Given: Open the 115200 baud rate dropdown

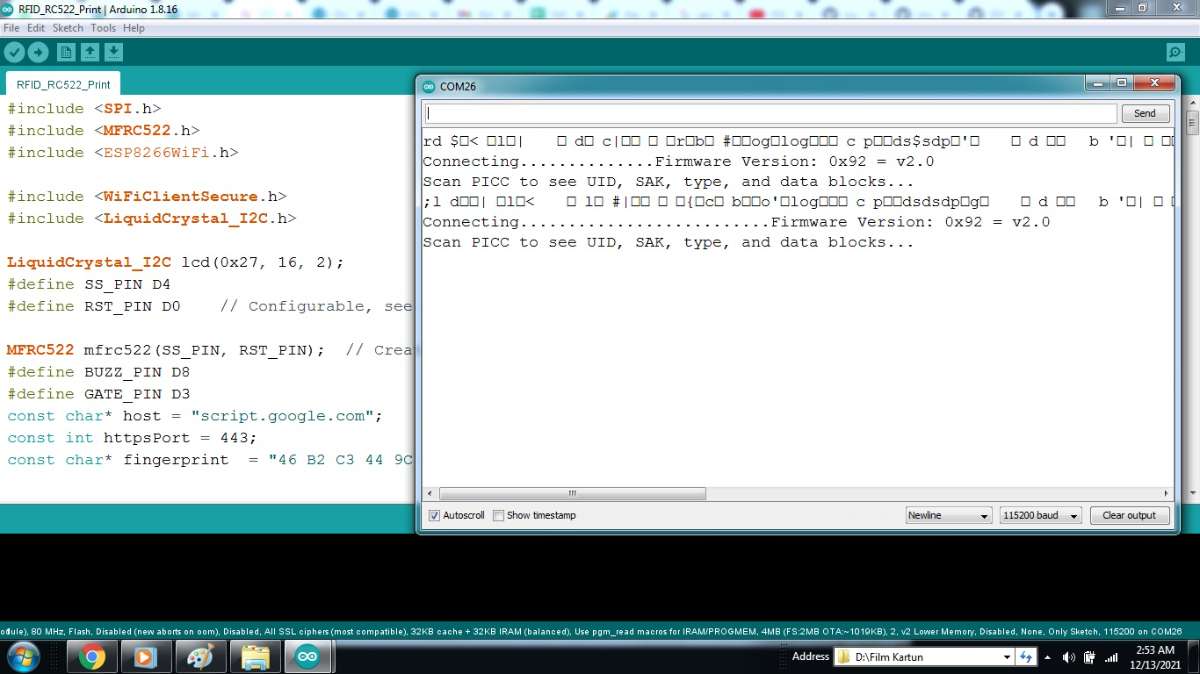Looking at the screenshot, I should click(1040, 516).
